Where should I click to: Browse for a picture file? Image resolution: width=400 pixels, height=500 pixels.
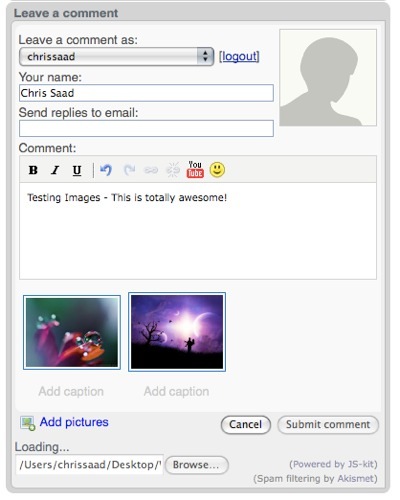coord(197,465)
